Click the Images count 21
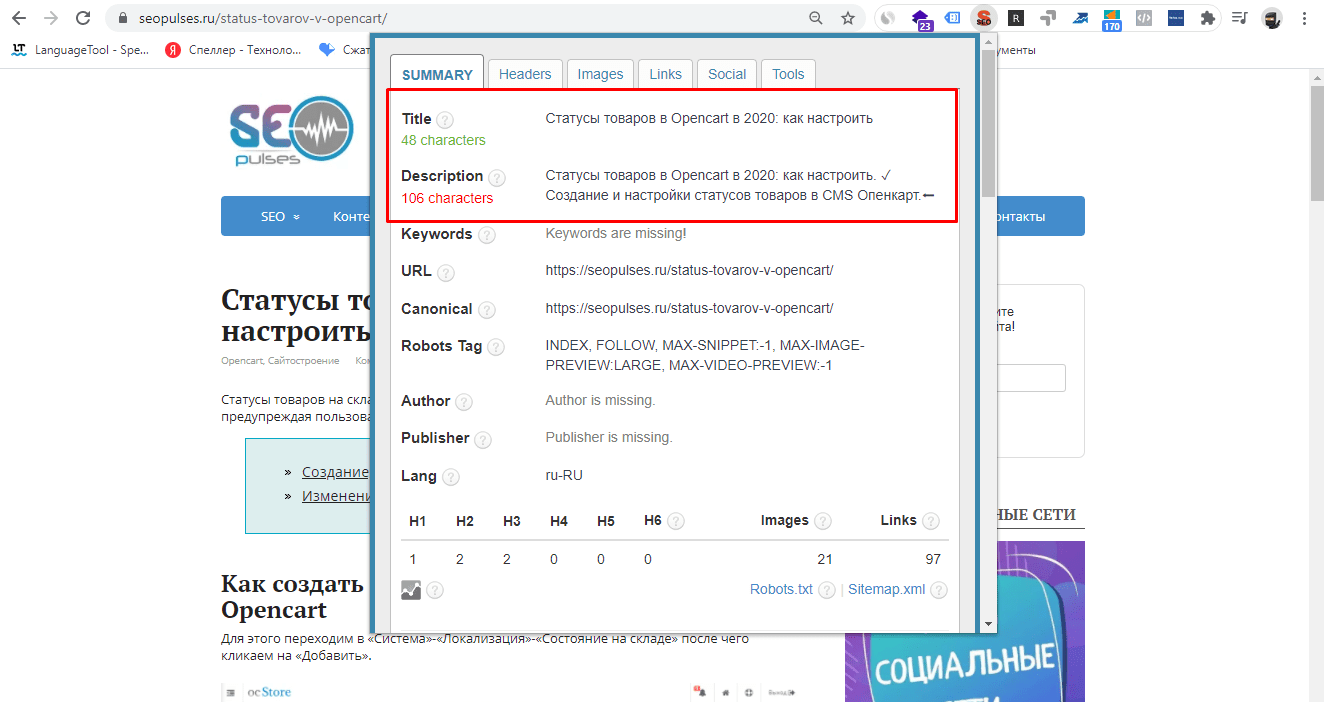 (x=824, y=559)
